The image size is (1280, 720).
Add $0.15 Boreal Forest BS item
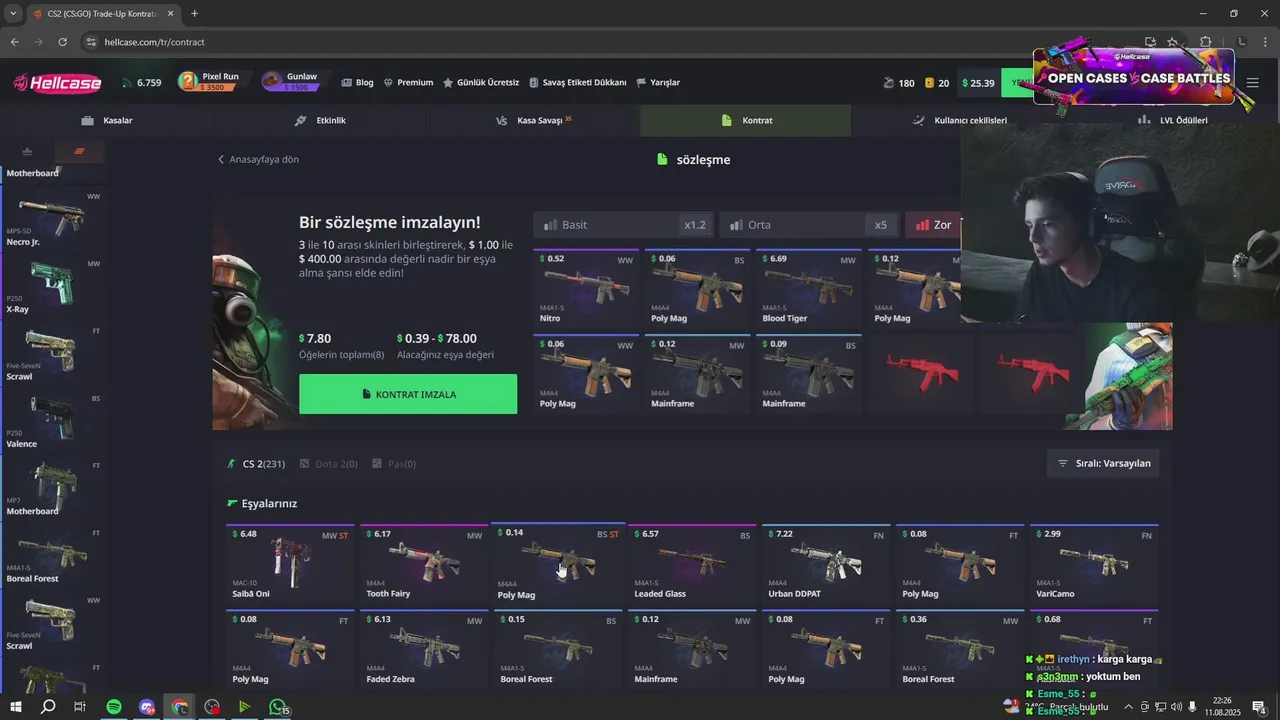pyautogui.click(x=558, y=650)
